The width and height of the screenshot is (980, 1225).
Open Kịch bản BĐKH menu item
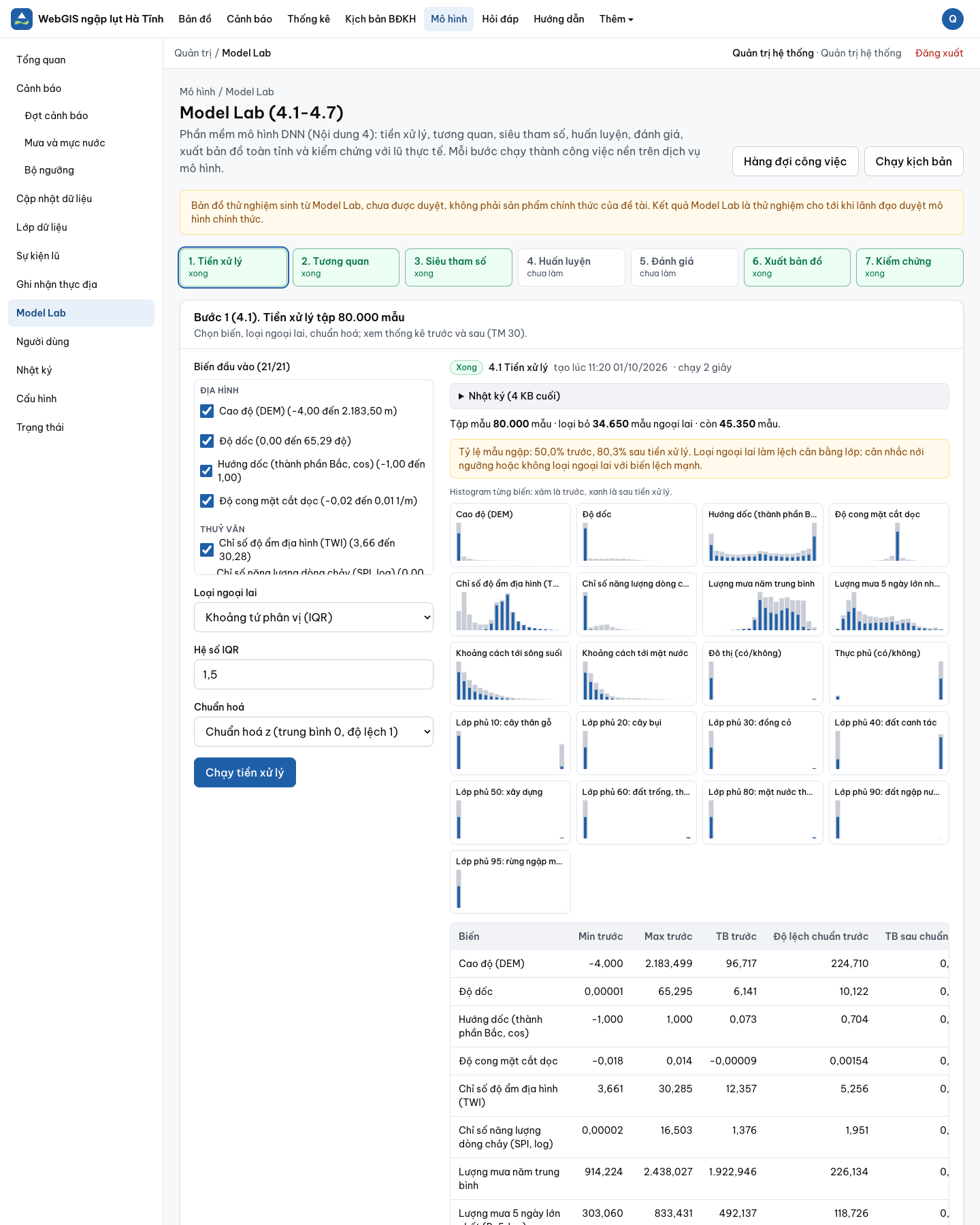[x=380, y=19]
